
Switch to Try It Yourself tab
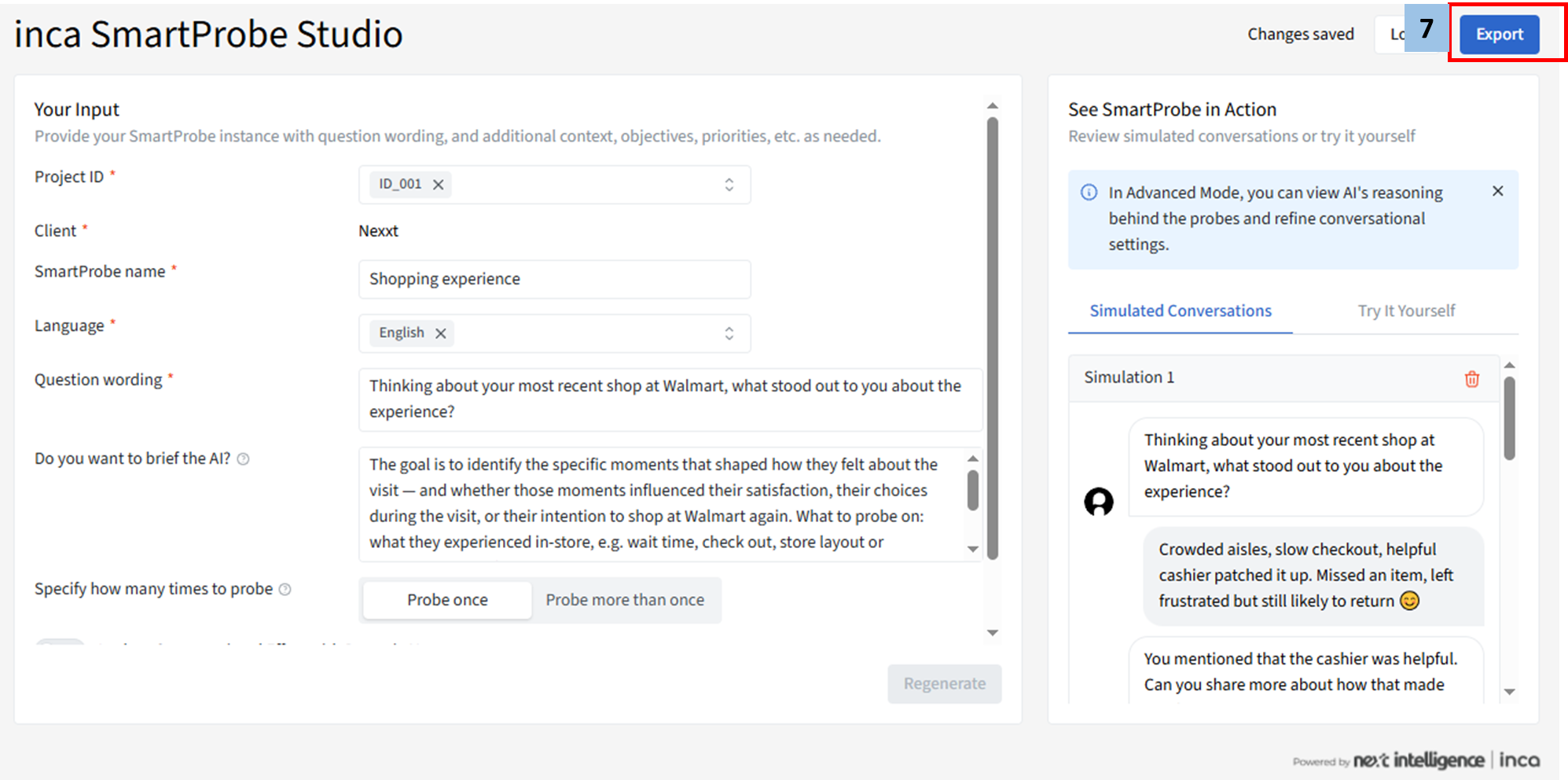[1405, 311]
